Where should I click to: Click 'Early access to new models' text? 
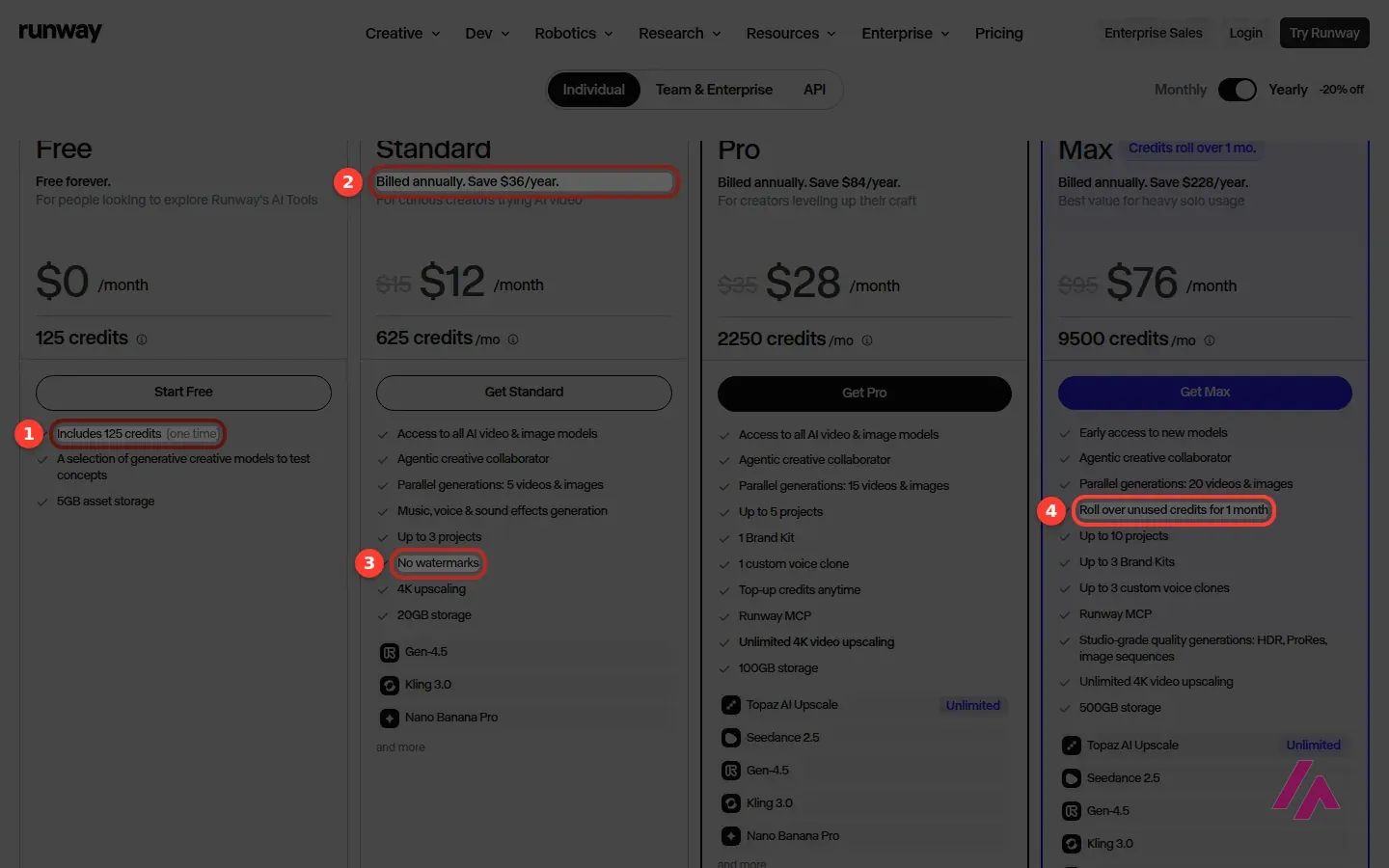point(1154,433)
